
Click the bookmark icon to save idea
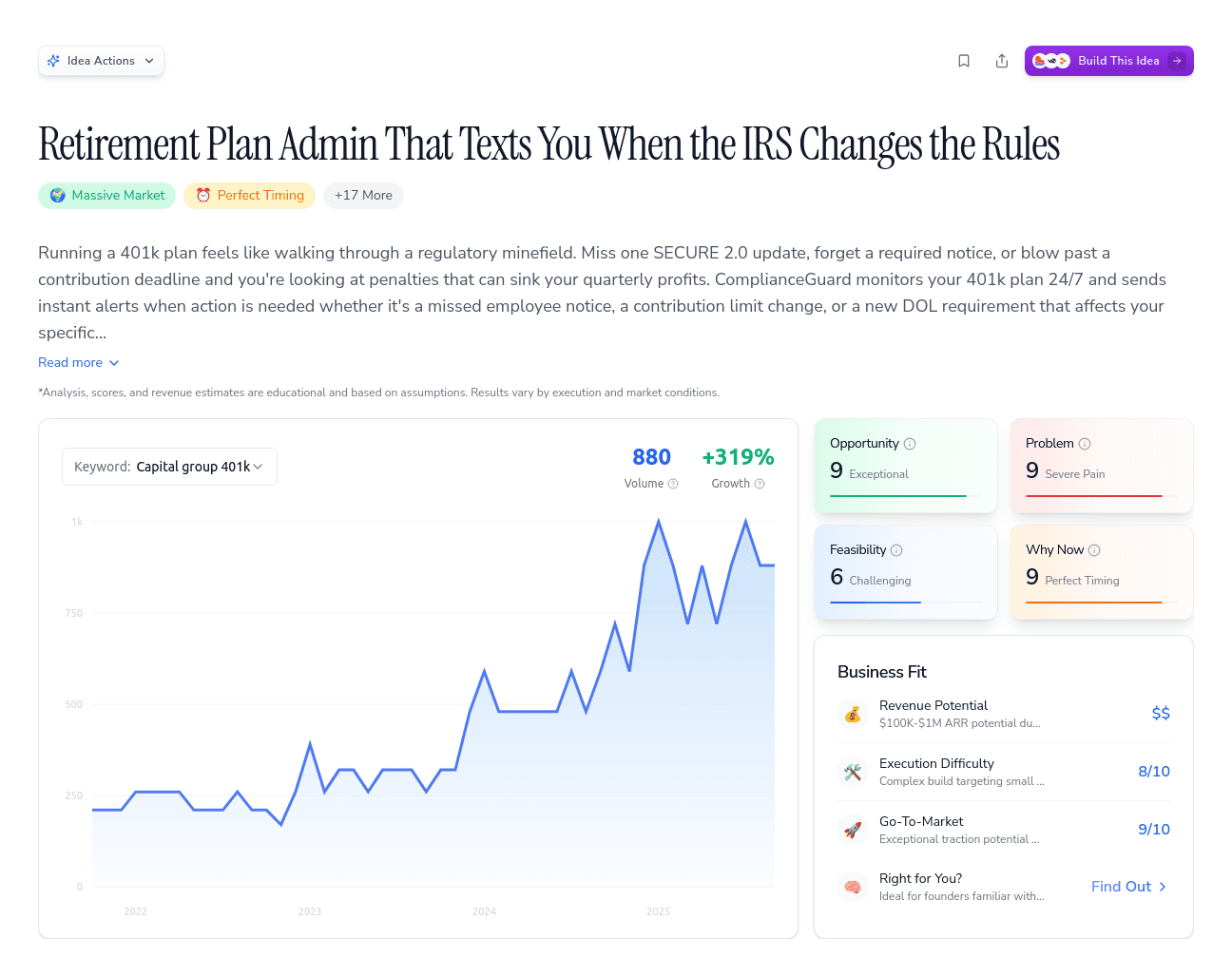[x=964, y=61]
